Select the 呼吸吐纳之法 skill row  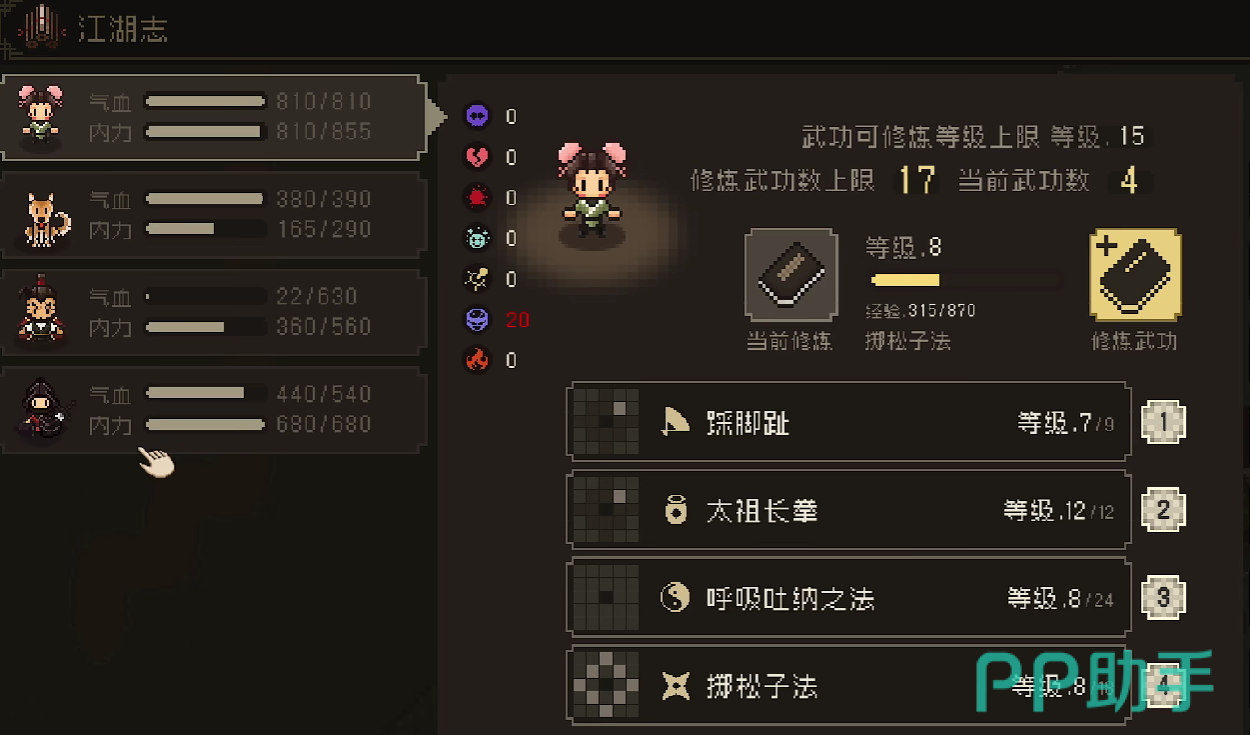tap(848, 598)
